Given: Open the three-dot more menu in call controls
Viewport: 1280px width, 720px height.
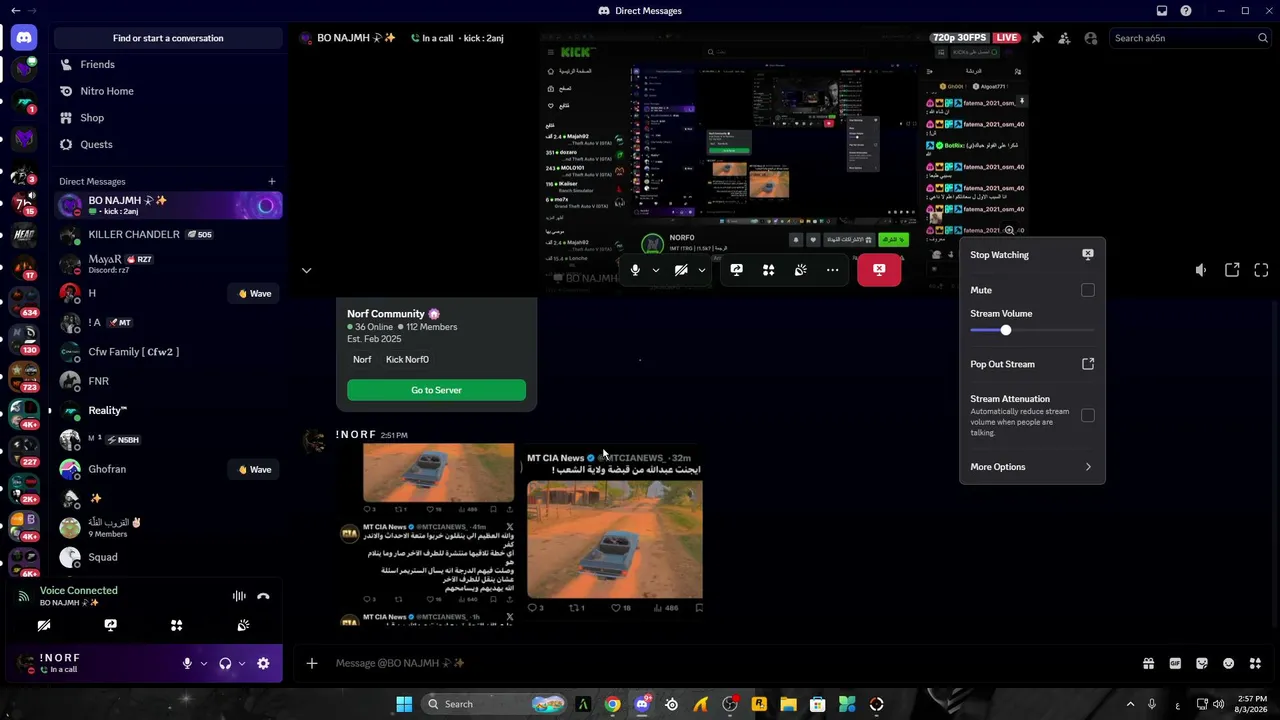Looking at the screenshot, I should point(832,270).
